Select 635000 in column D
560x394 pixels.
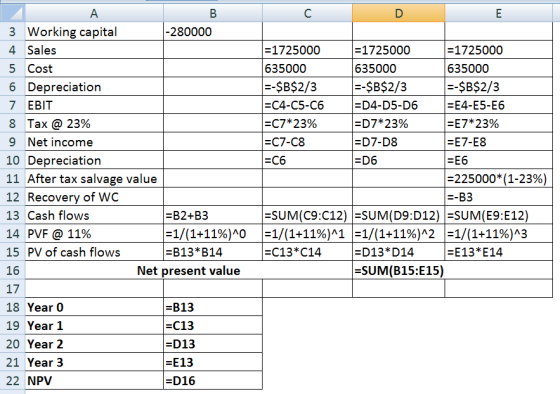[399, 68]
